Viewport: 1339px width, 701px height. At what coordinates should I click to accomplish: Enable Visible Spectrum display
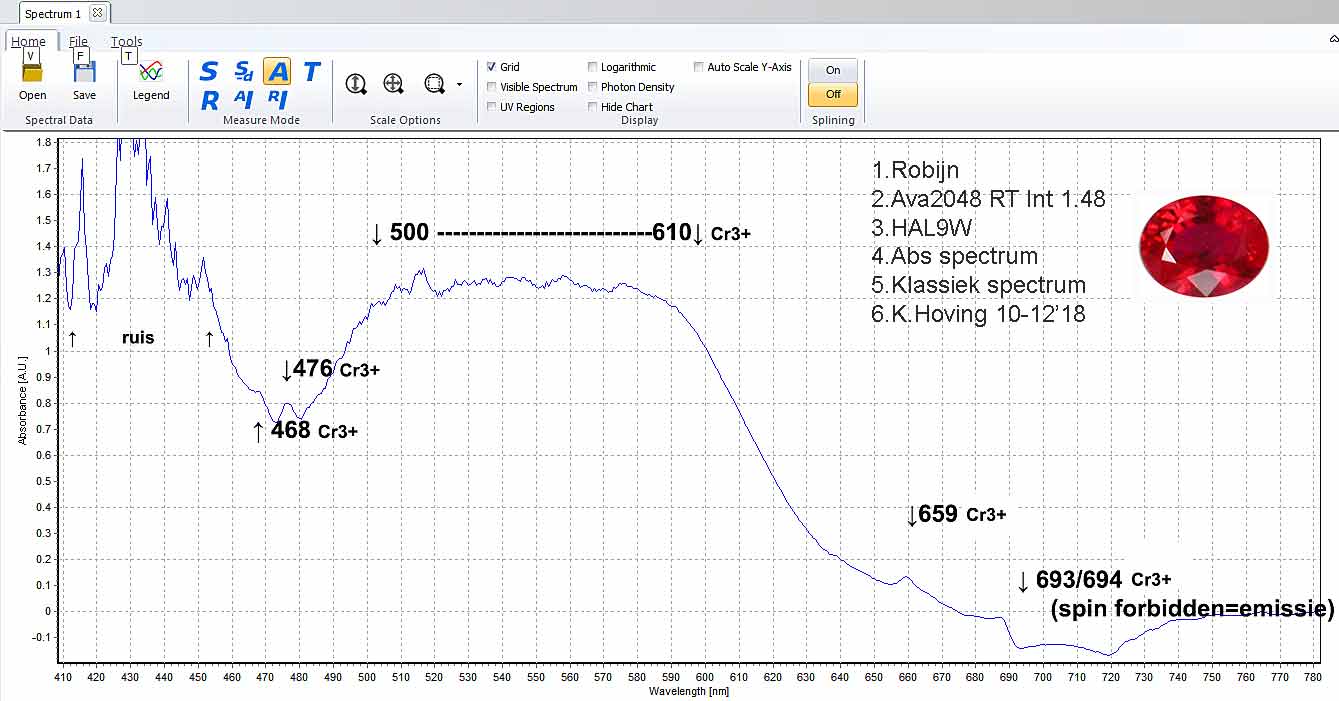tap(492, 87)
